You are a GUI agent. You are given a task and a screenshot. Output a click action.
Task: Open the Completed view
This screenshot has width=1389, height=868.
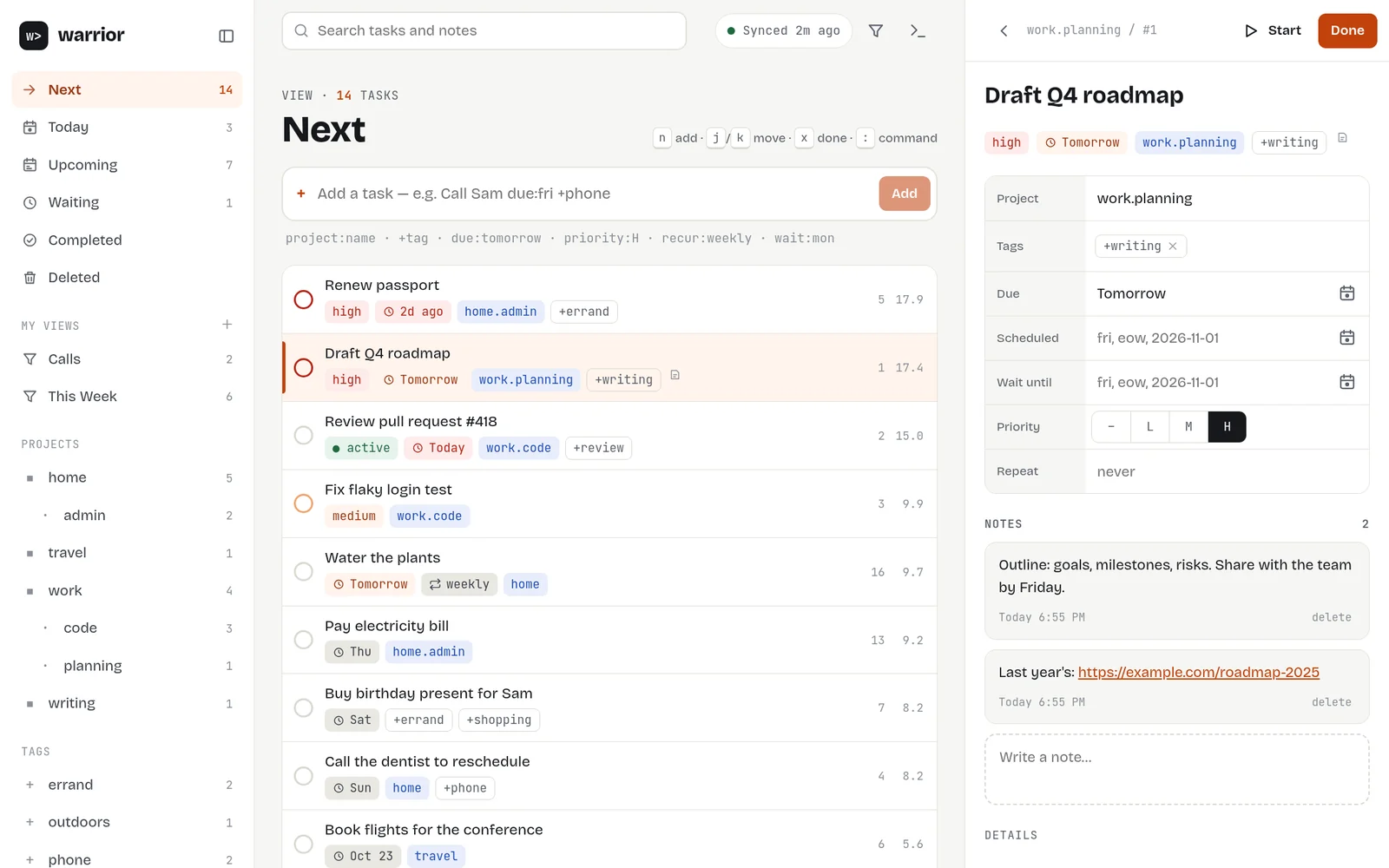[127, 240]
